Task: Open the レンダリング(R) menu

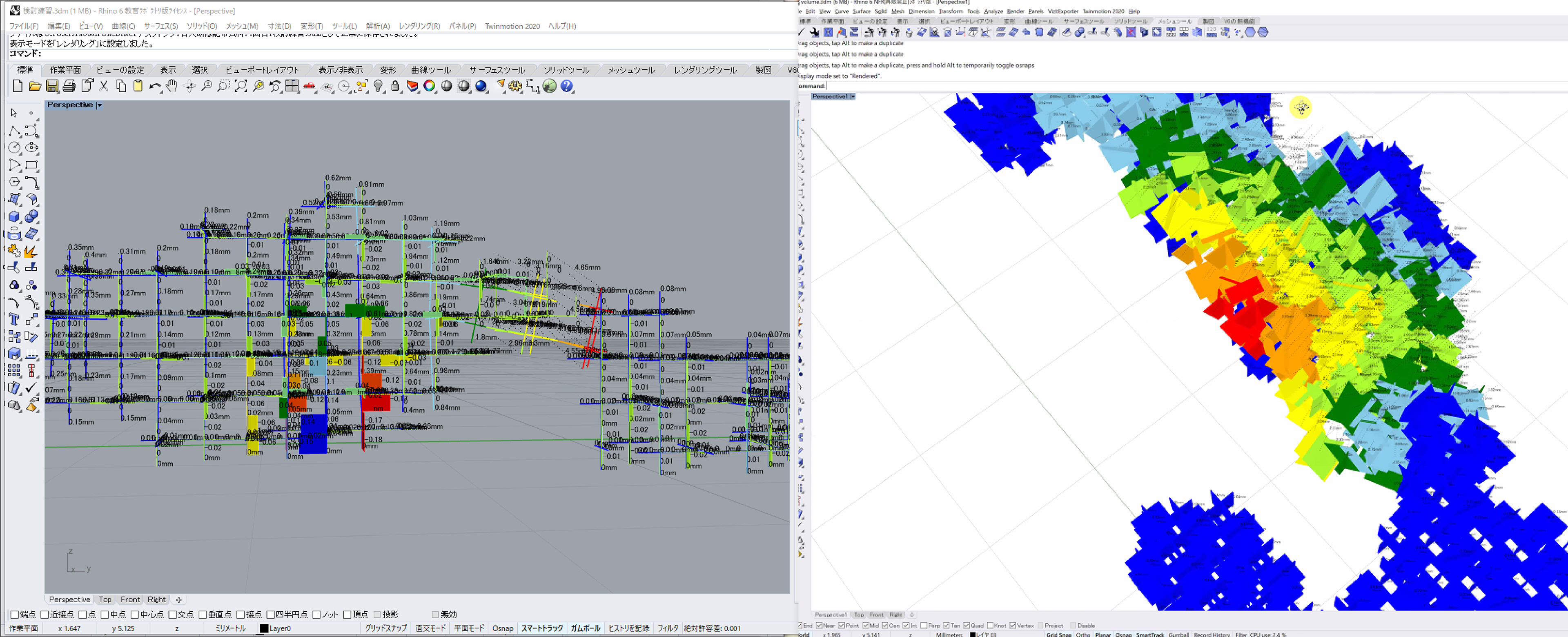Action: point(419,26)
